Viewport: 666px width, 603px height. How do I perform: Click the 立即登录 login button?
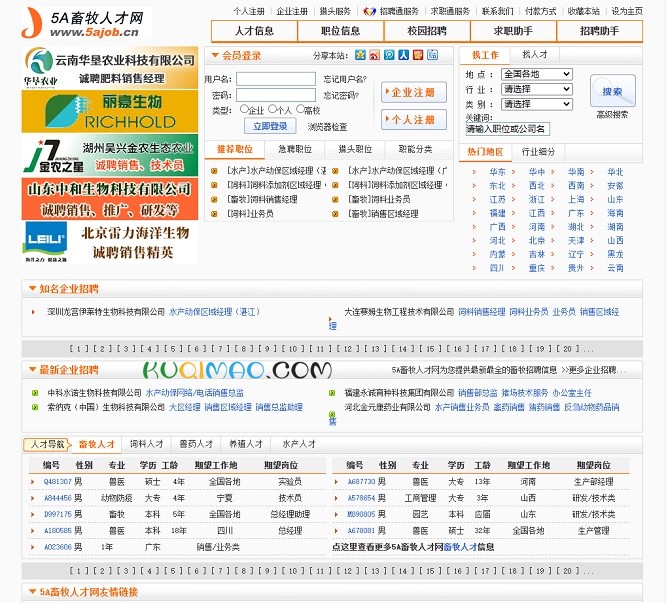270,126
